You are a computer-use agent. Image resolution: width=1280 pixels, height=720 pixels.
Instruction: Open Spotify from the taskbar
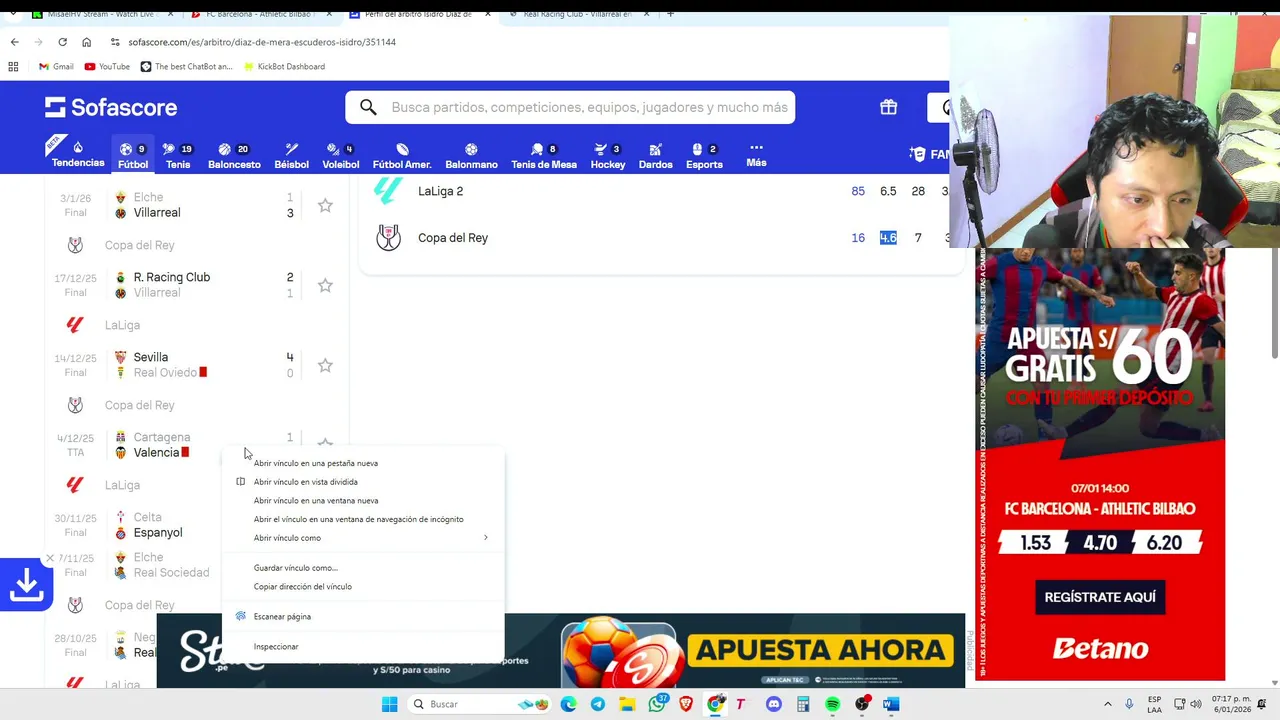(x=832, y=704)
